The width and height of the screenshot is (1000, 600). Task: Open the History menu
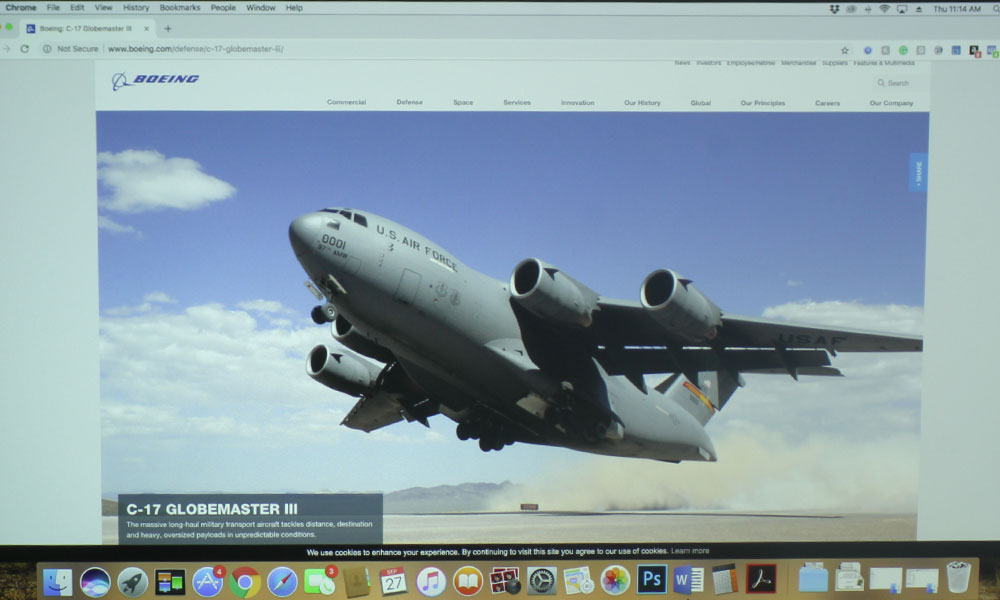tap(136, 8)
